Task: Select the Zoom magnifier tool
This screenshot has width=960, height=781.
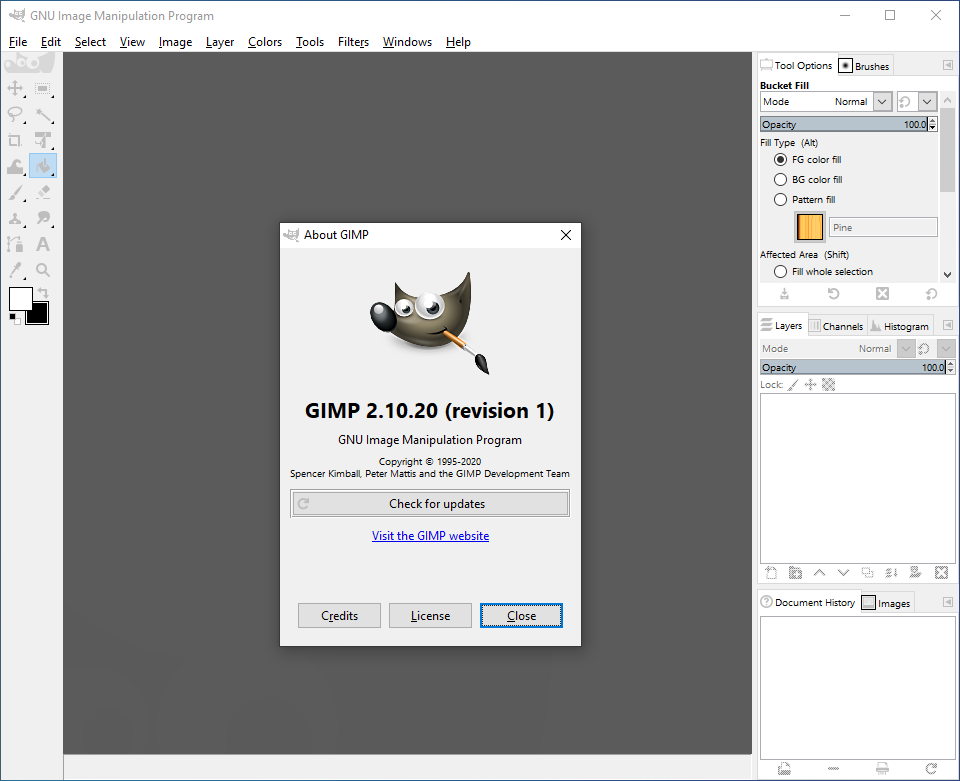Action: [42, 270]
